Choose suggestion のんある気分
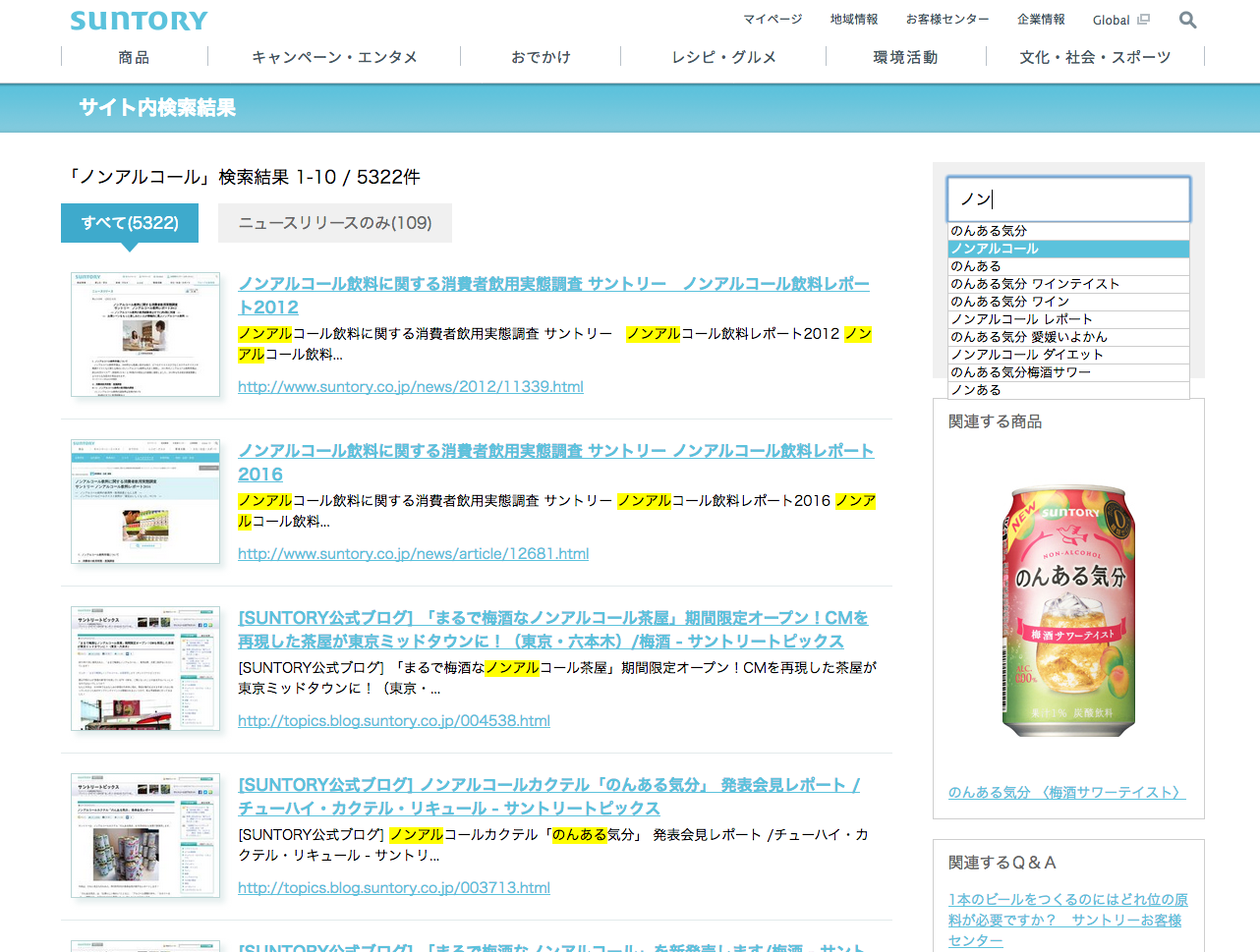 click(1068, 231)
